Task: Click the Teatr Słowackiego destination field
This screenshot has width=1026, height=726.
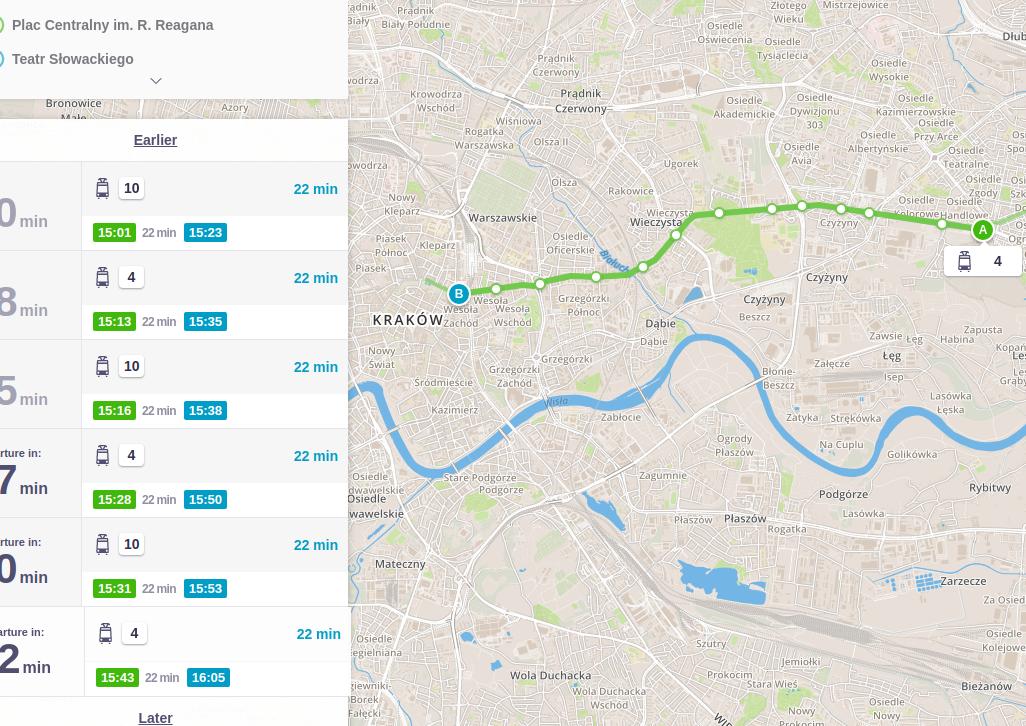Action: (73, 59)
